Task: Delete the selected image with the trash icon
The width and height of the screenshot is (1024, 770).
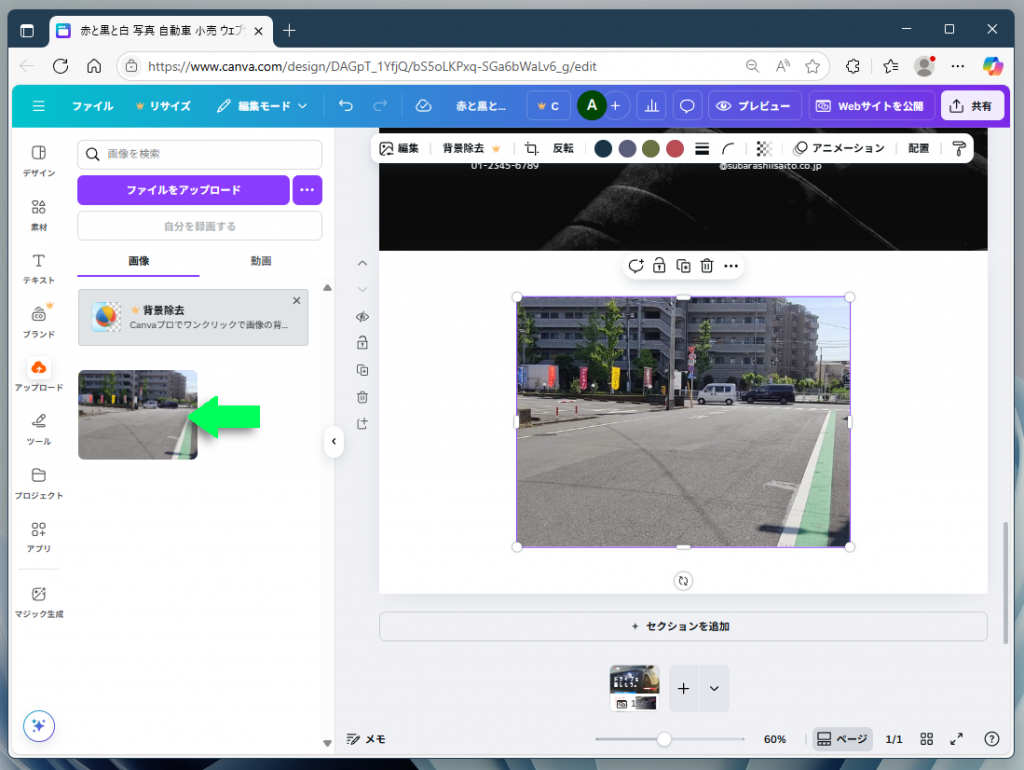Action: pyautogui.click(x=707, y=266)
